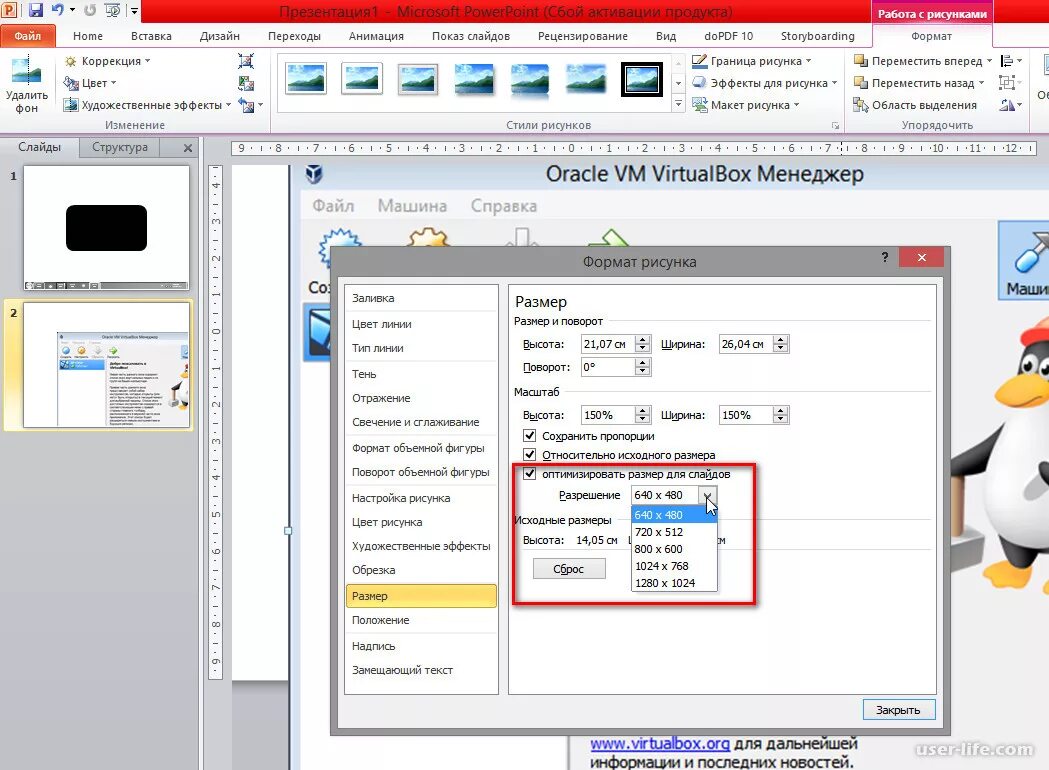
Task: Toggle Сохранить пропорции checkbox
Action: 530,436
